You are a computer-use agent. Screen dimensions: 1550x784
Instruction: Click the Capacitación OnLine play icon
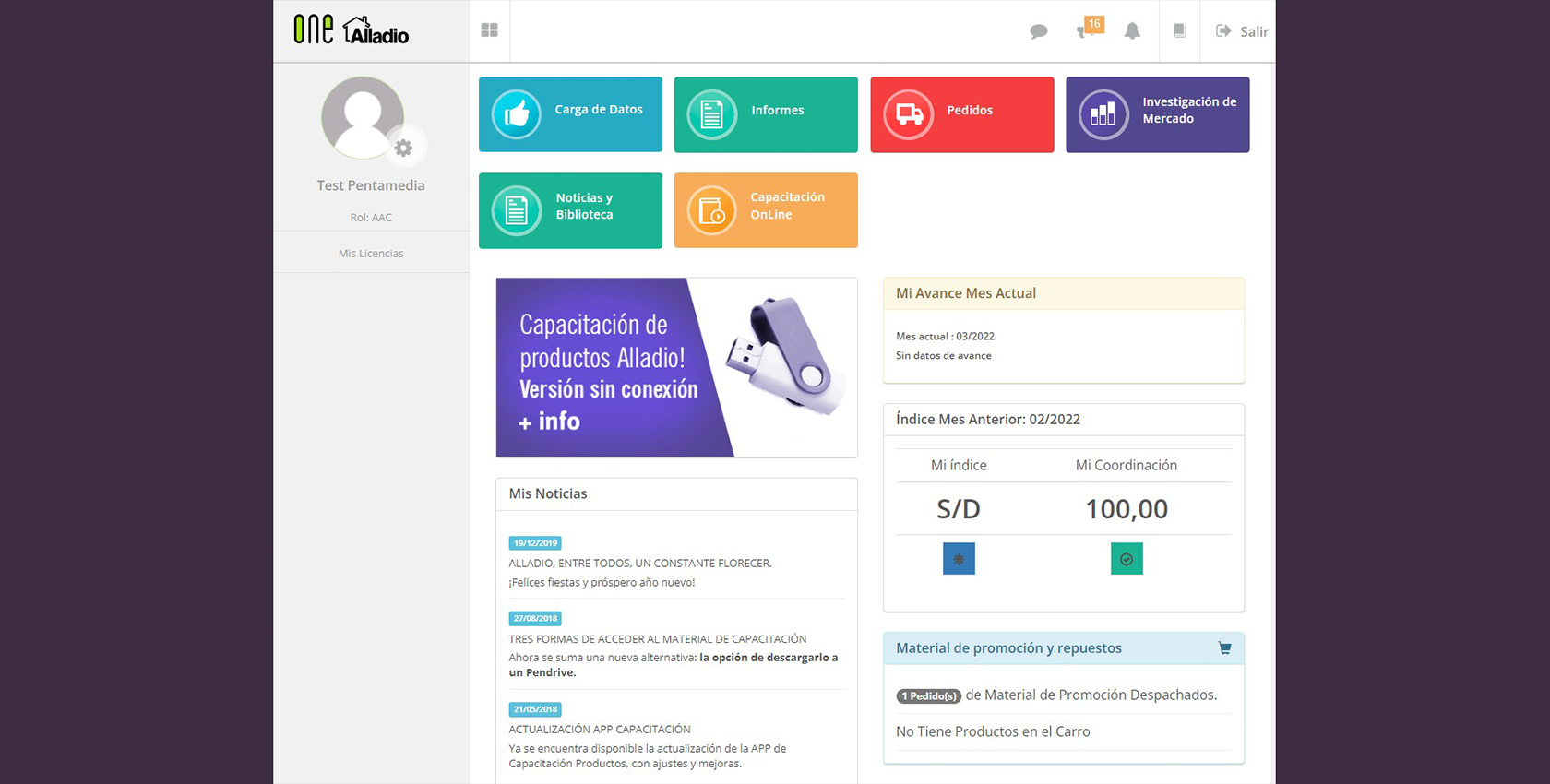point(712,210)
